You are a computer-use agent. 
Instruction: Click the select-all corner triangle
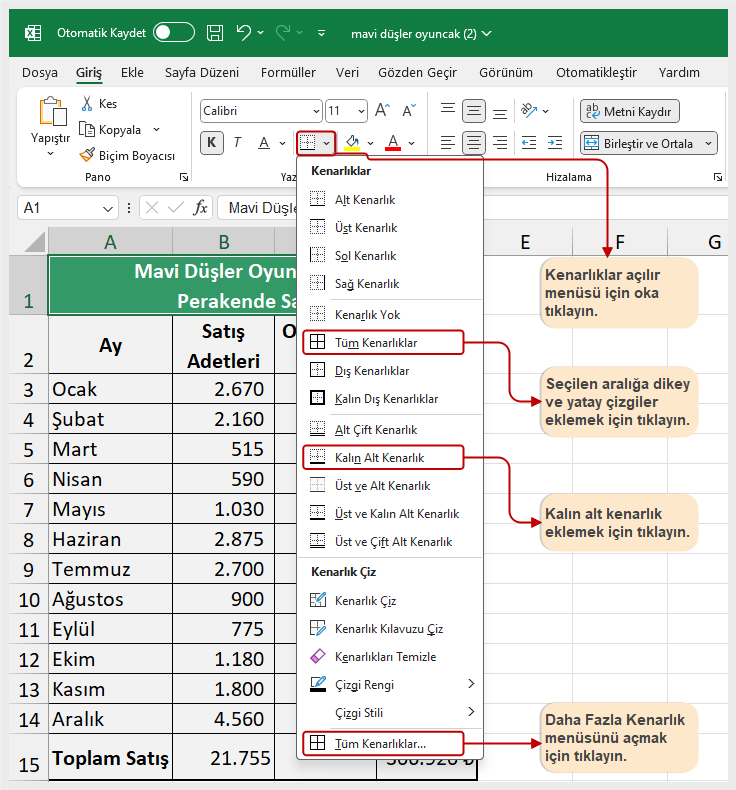pos(34,241)
